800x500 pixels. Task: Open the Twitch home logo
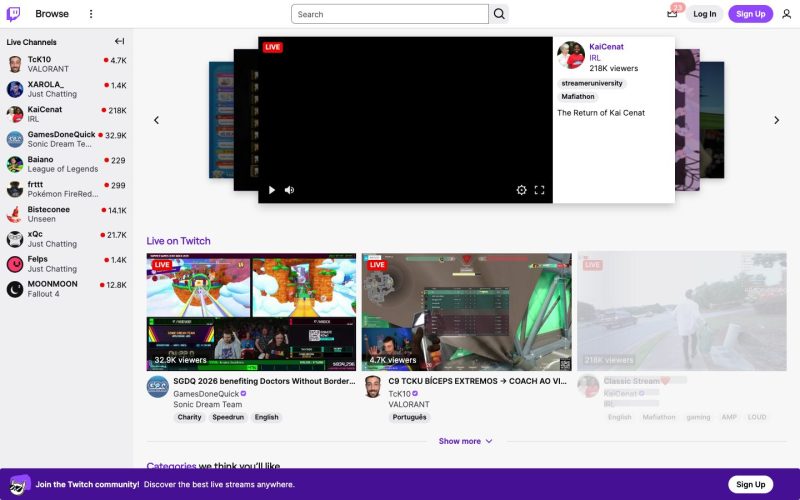pos(13,14)
